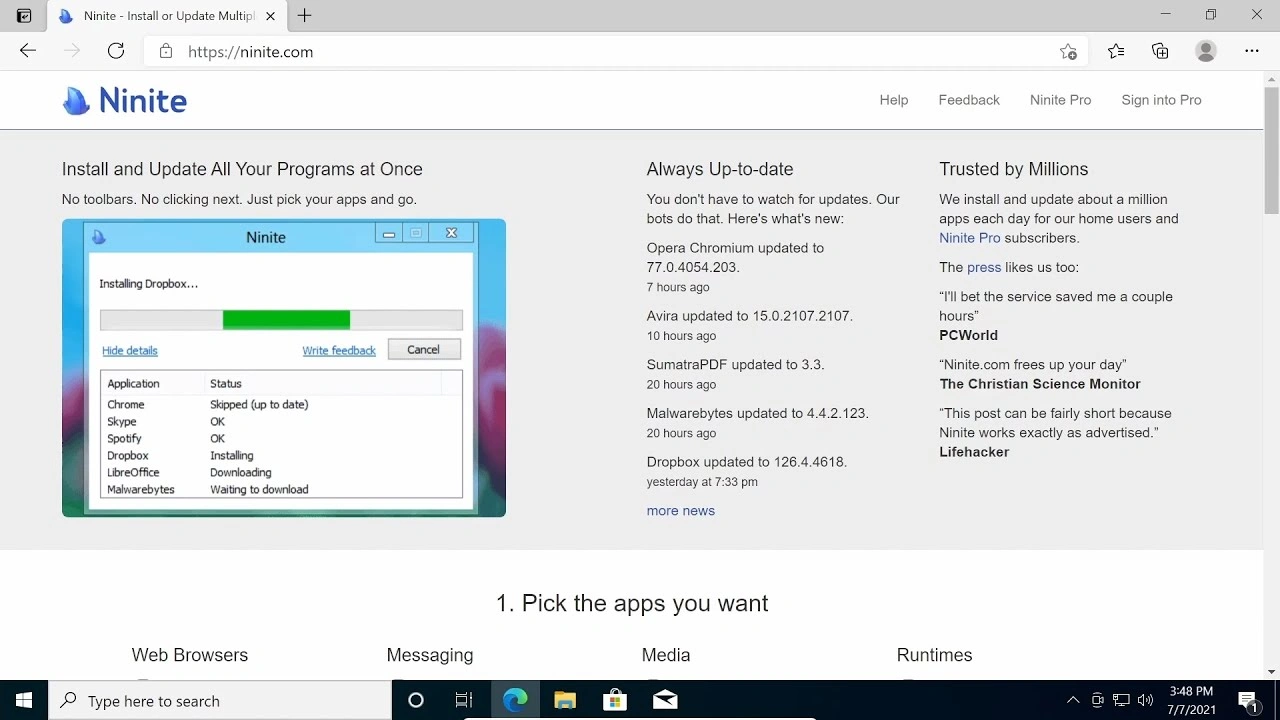Open the Windows Start menu
Screen dimensions: 1280x720
(24, 700)
